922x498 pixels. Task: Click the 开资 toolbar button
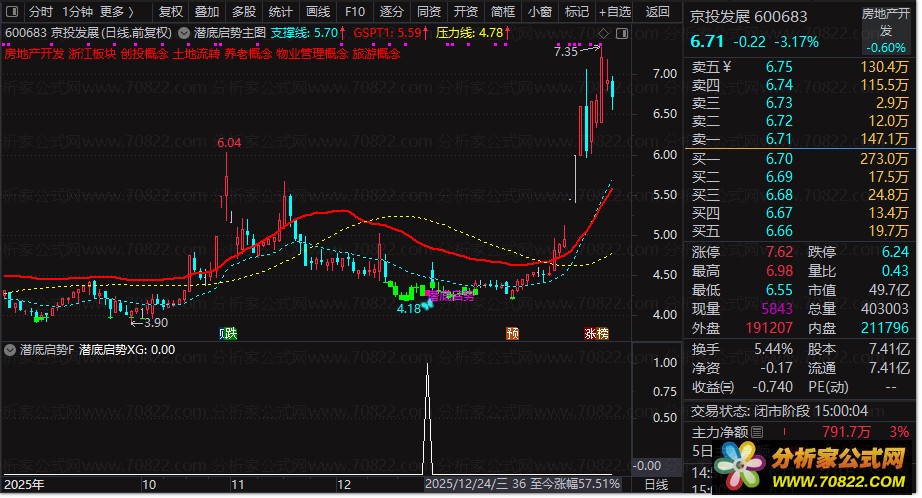pyautogui.click(x=465, y=11)
